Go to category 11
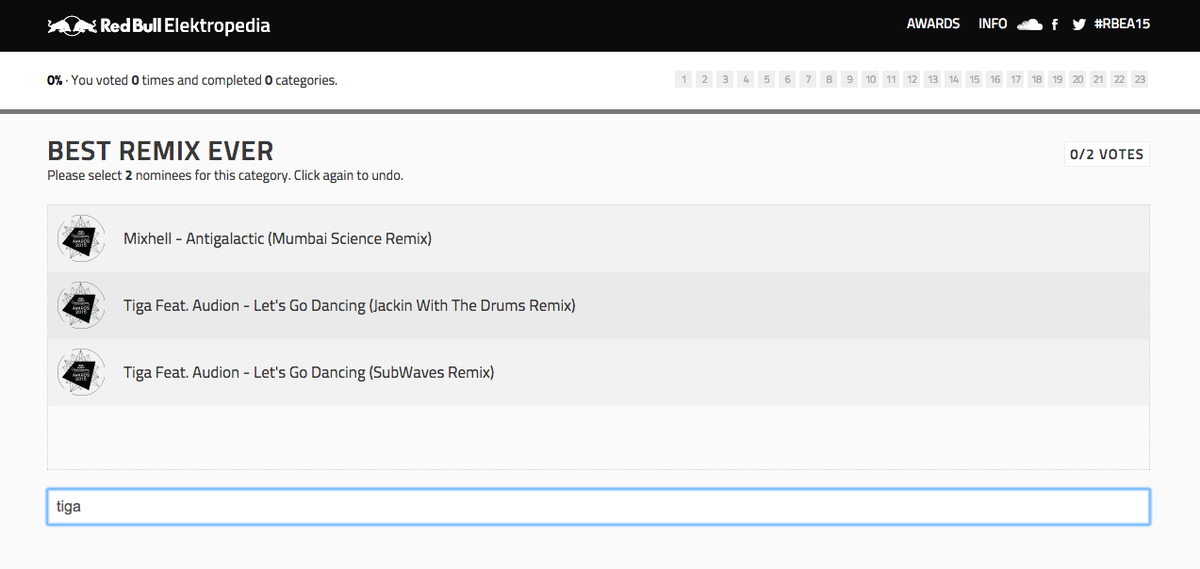Screen dimensions: 1200x569 [891, 79]
